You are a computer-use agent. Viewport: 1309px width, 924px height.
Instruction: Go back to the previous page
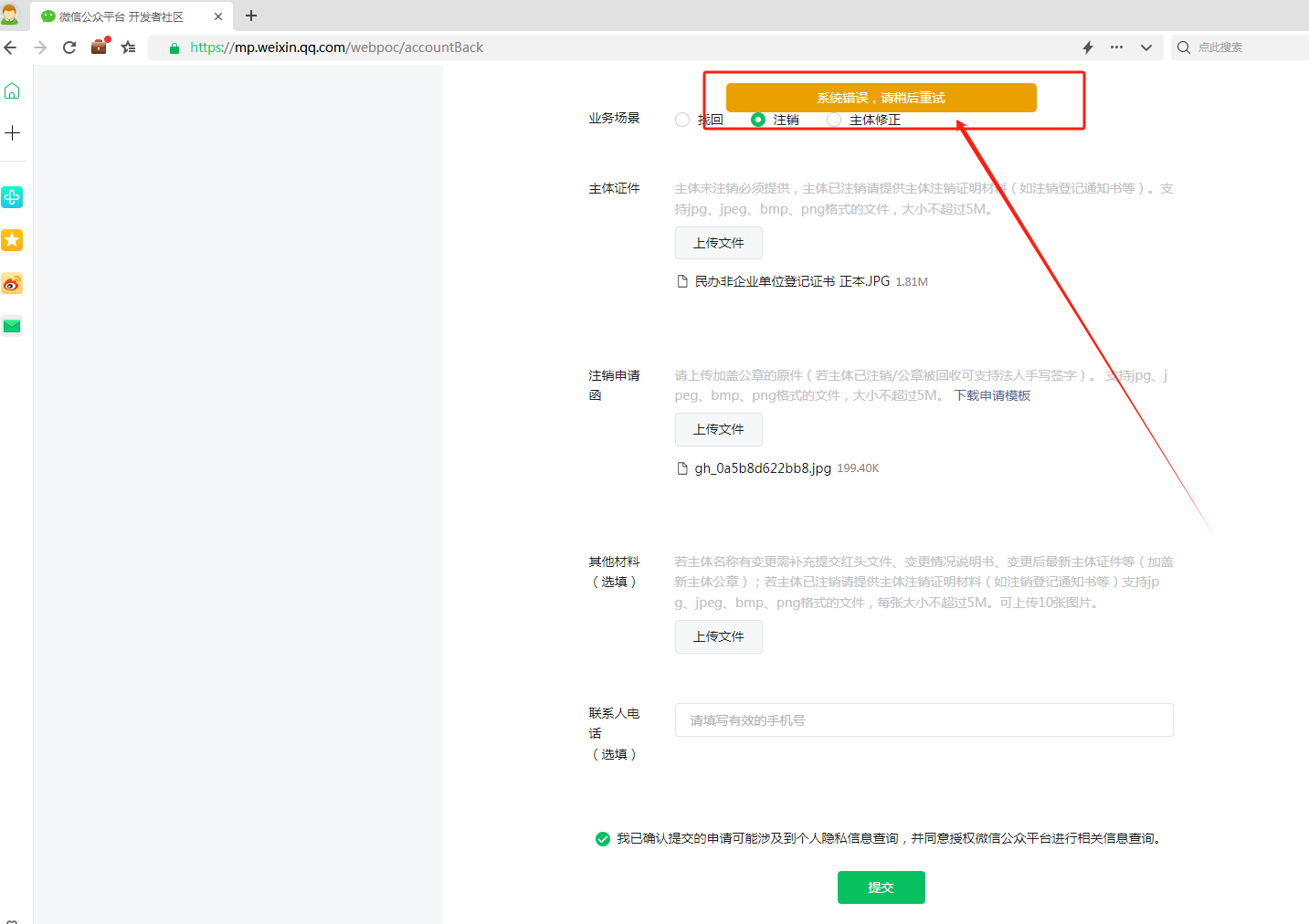(11, 47)
